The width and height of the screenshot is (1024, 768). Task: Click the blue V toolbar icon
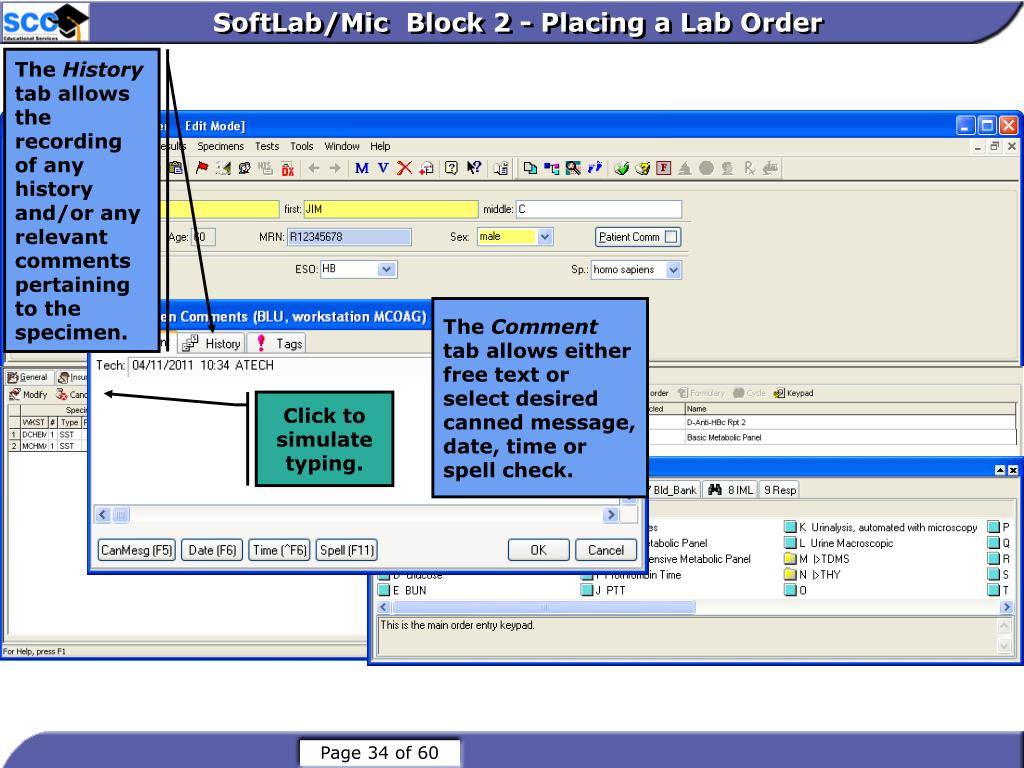(x=383, y=168)
